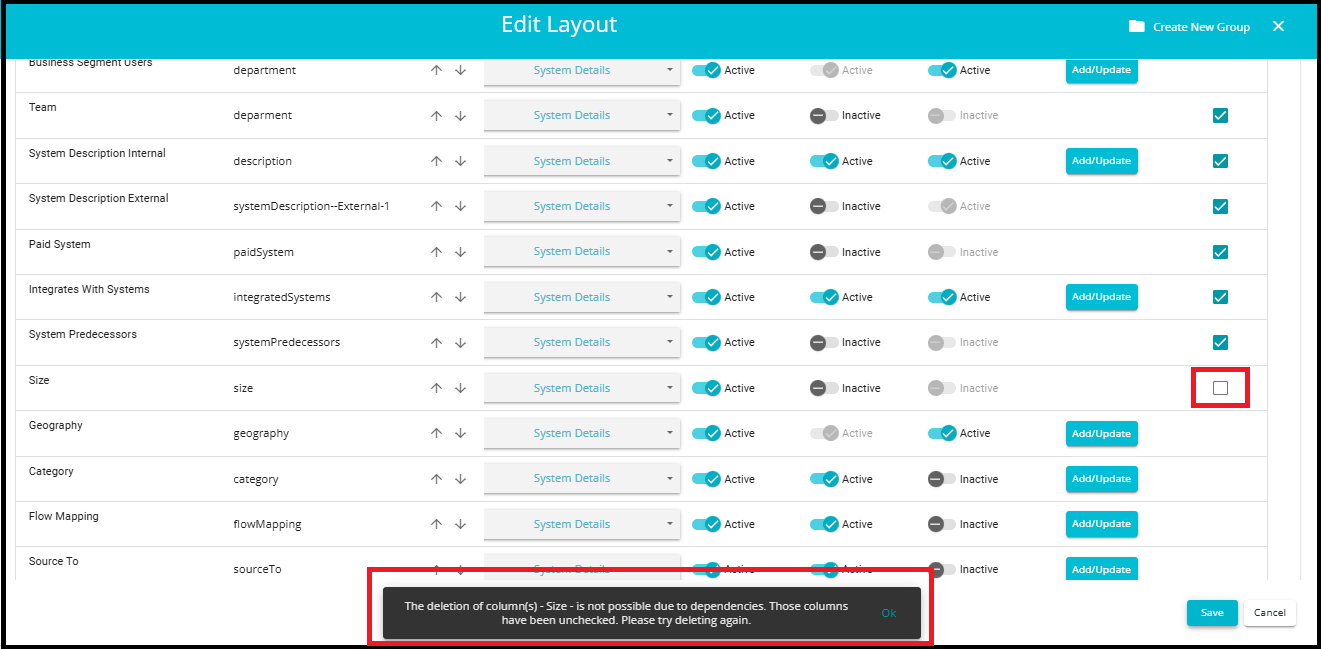
Task: Click Ok on the deletion warning message
Action: [x=888, y=613]
